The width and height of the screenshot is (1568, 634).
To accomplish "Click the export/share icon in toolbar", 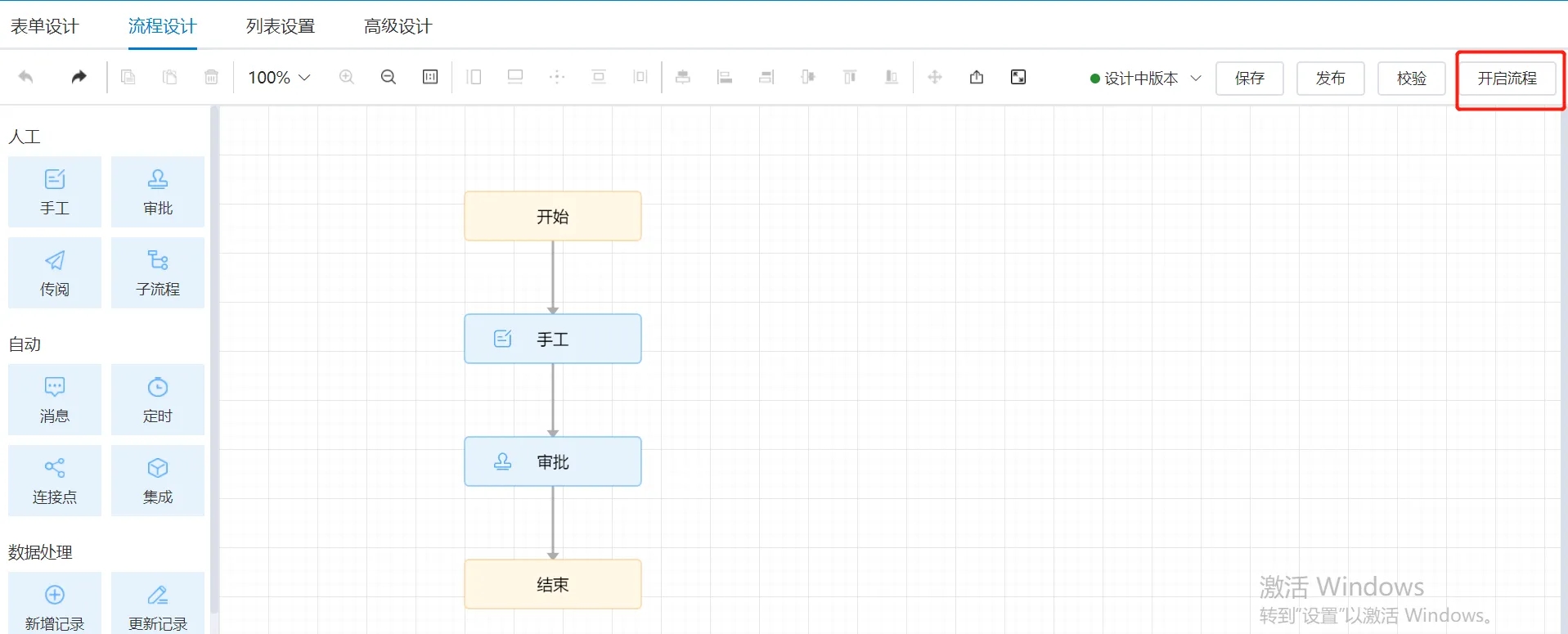I will pos(977,77).
